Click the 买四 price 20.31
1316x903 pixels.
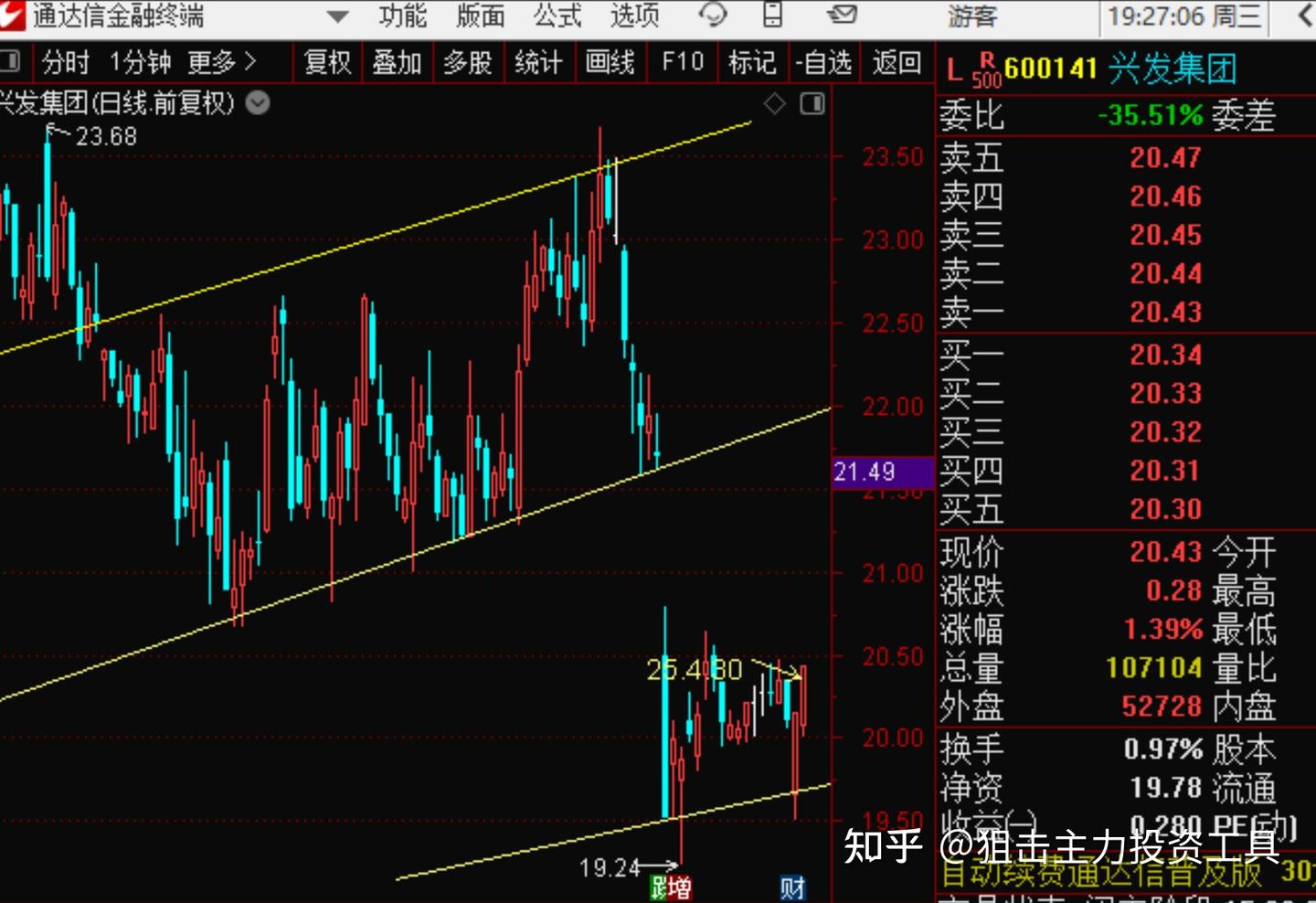coord(1166,471)
